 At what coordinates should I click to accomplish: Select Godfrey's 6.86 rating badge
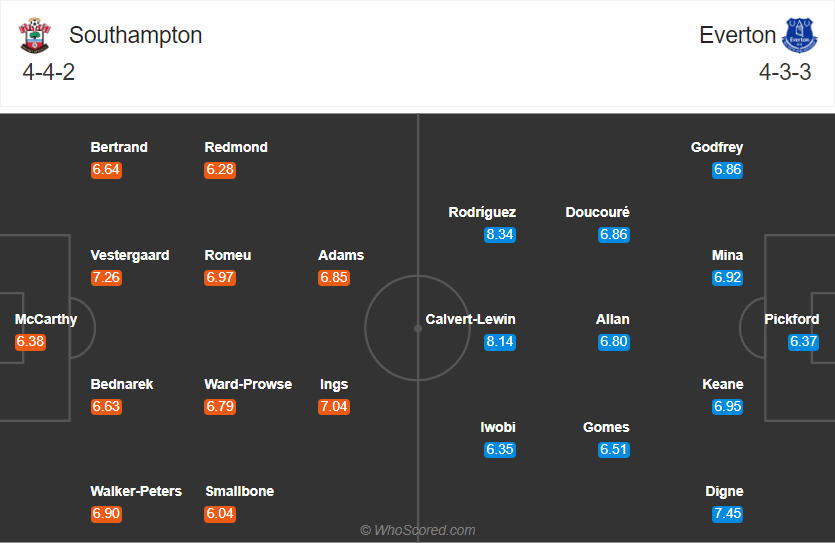(728, 170)
